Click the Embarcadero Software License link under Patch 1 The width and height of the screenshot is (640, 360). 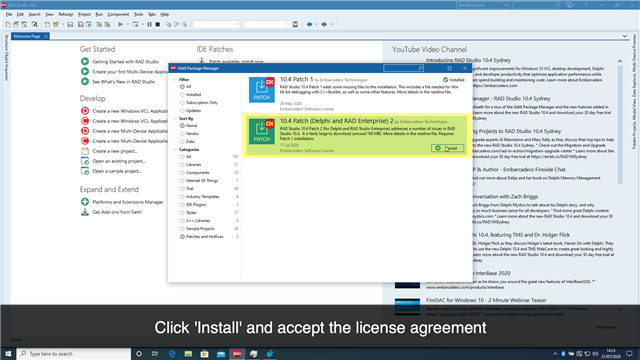(x=307, y=109)
